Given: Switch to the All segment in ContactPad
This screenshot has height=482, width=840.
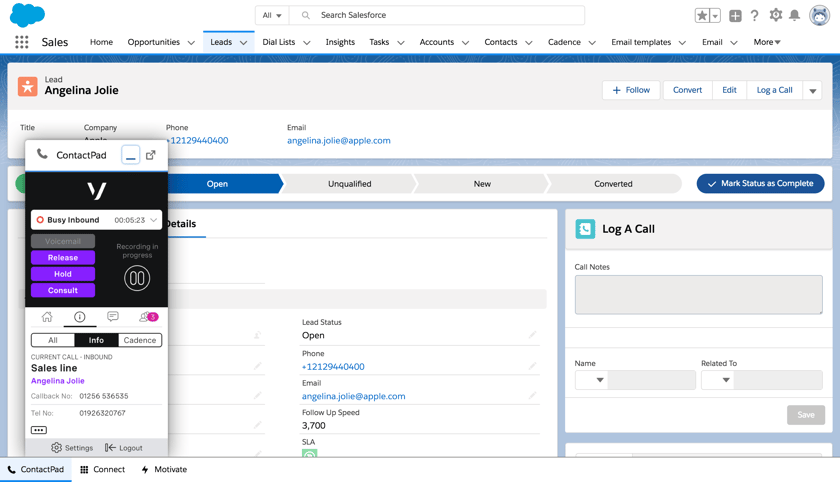Looking at the screenshot, I should coord(52,340).
